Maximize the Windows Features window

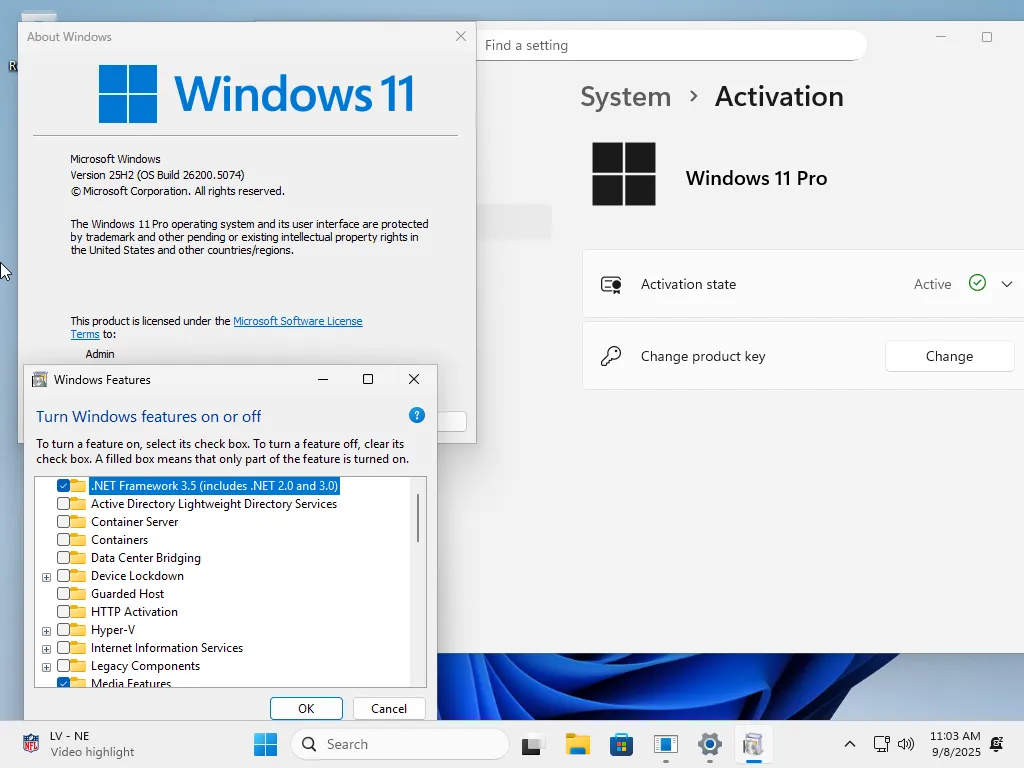click(x=368, y=379)
